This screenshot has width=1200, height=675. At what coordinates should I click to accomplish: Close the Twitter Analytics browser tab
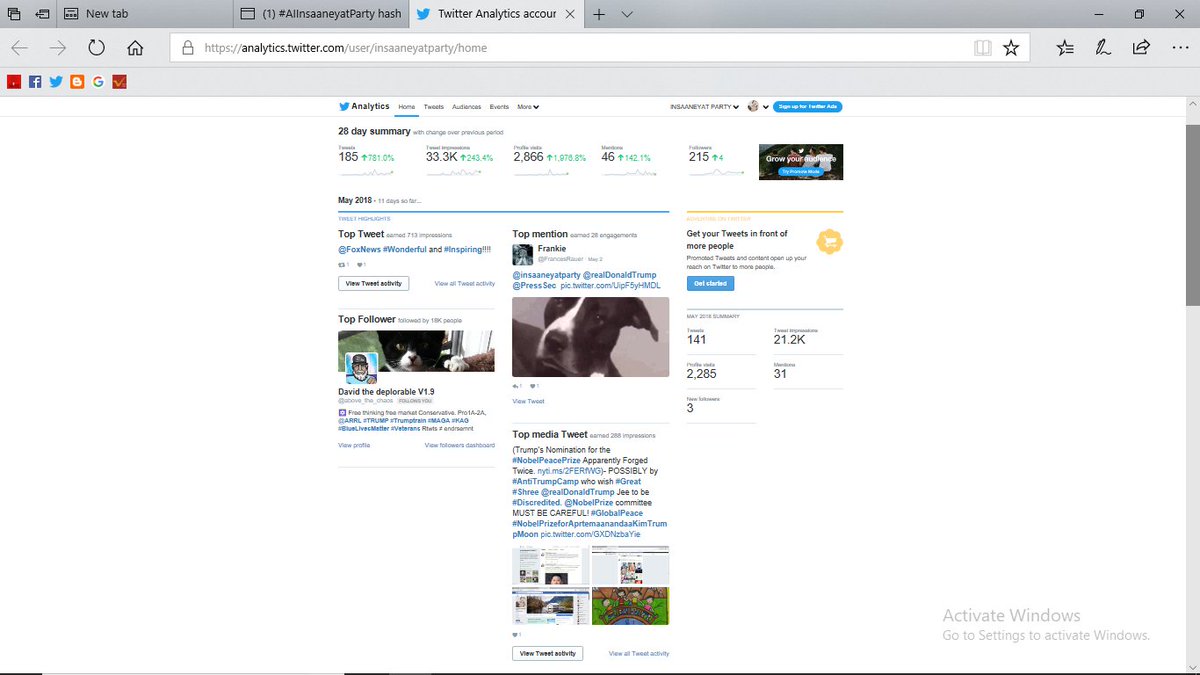[x=570, y=14]
